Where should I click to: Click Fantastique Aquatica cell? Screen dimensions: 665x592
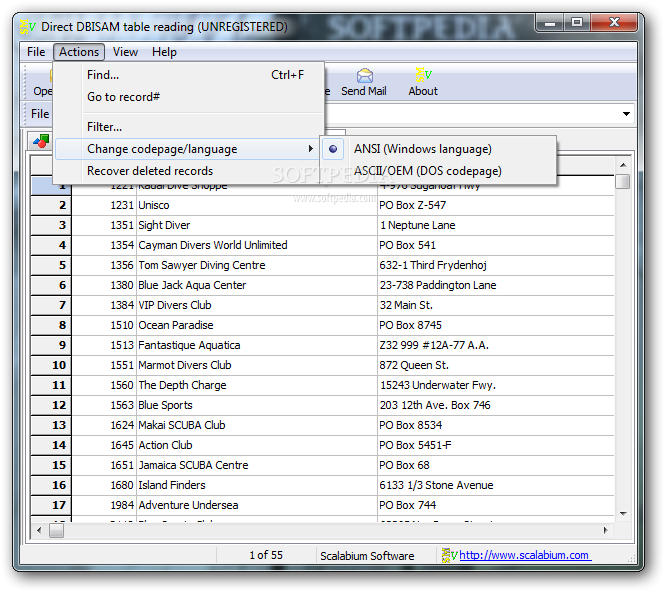tap(257, 345)
